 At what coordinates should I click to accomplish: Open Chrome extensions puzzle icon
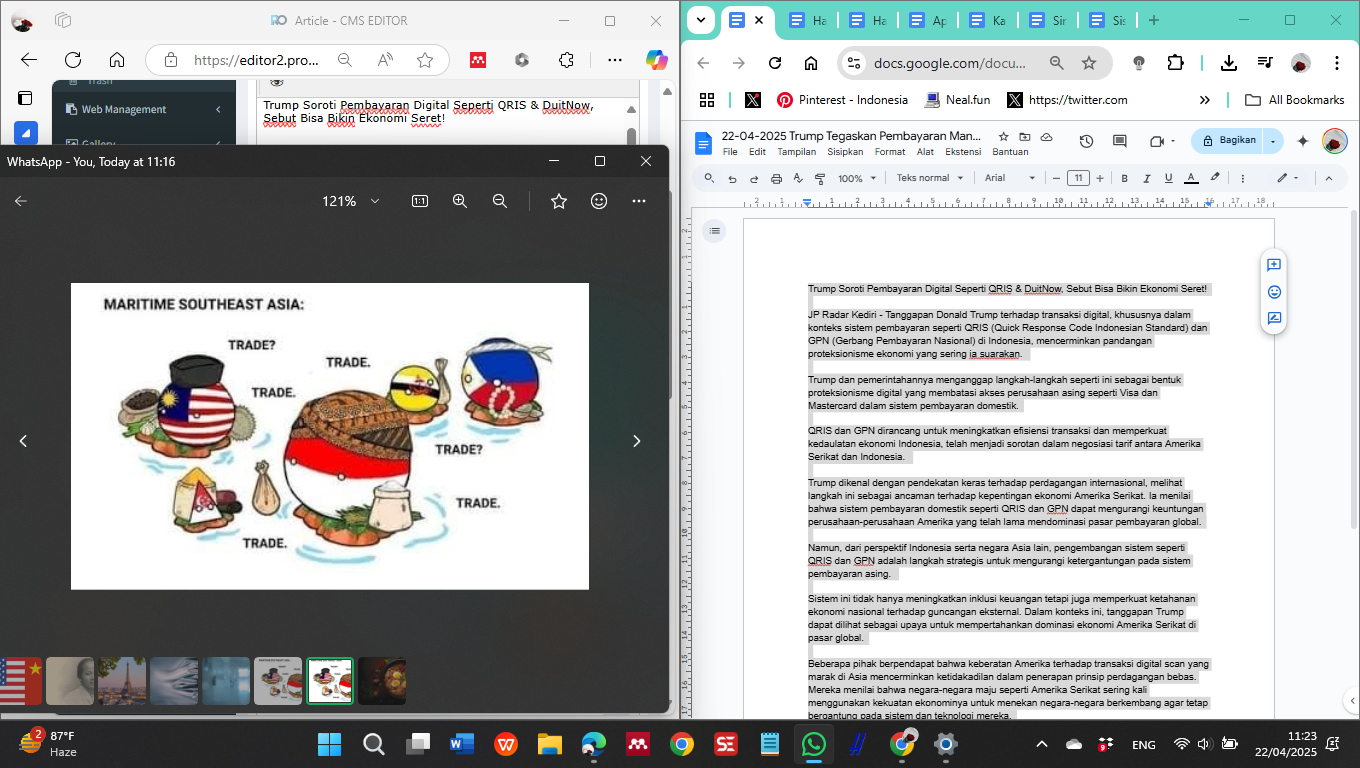(1176, 63)
